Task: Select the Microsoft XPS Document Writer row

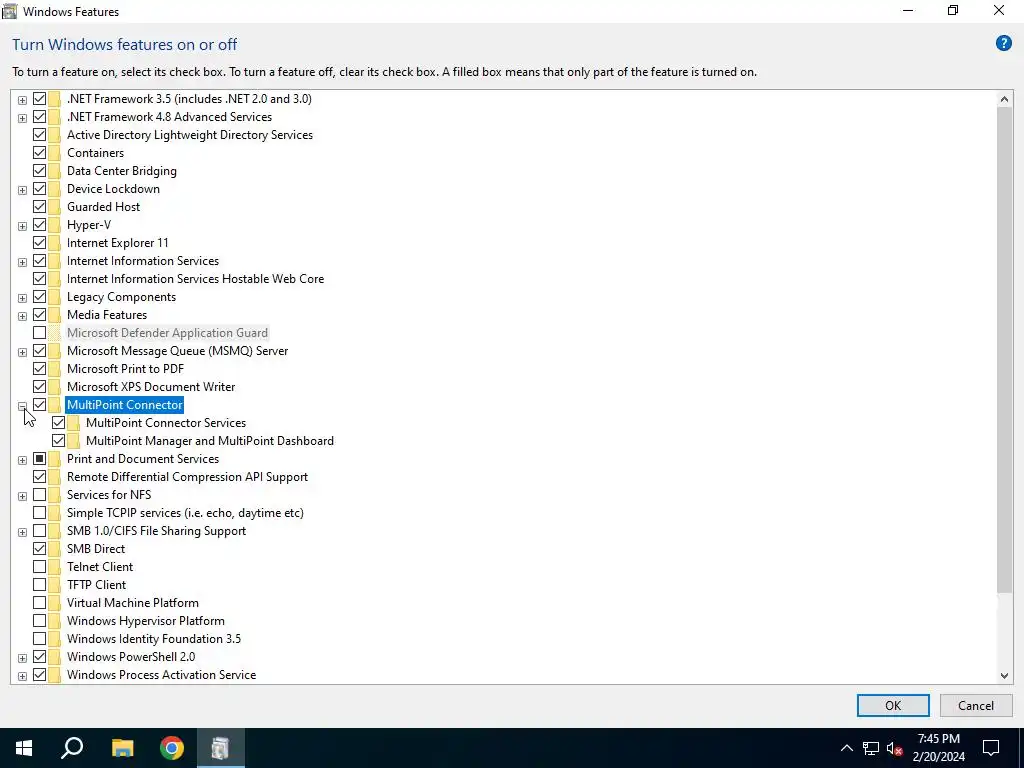Action: click(151, 387)
